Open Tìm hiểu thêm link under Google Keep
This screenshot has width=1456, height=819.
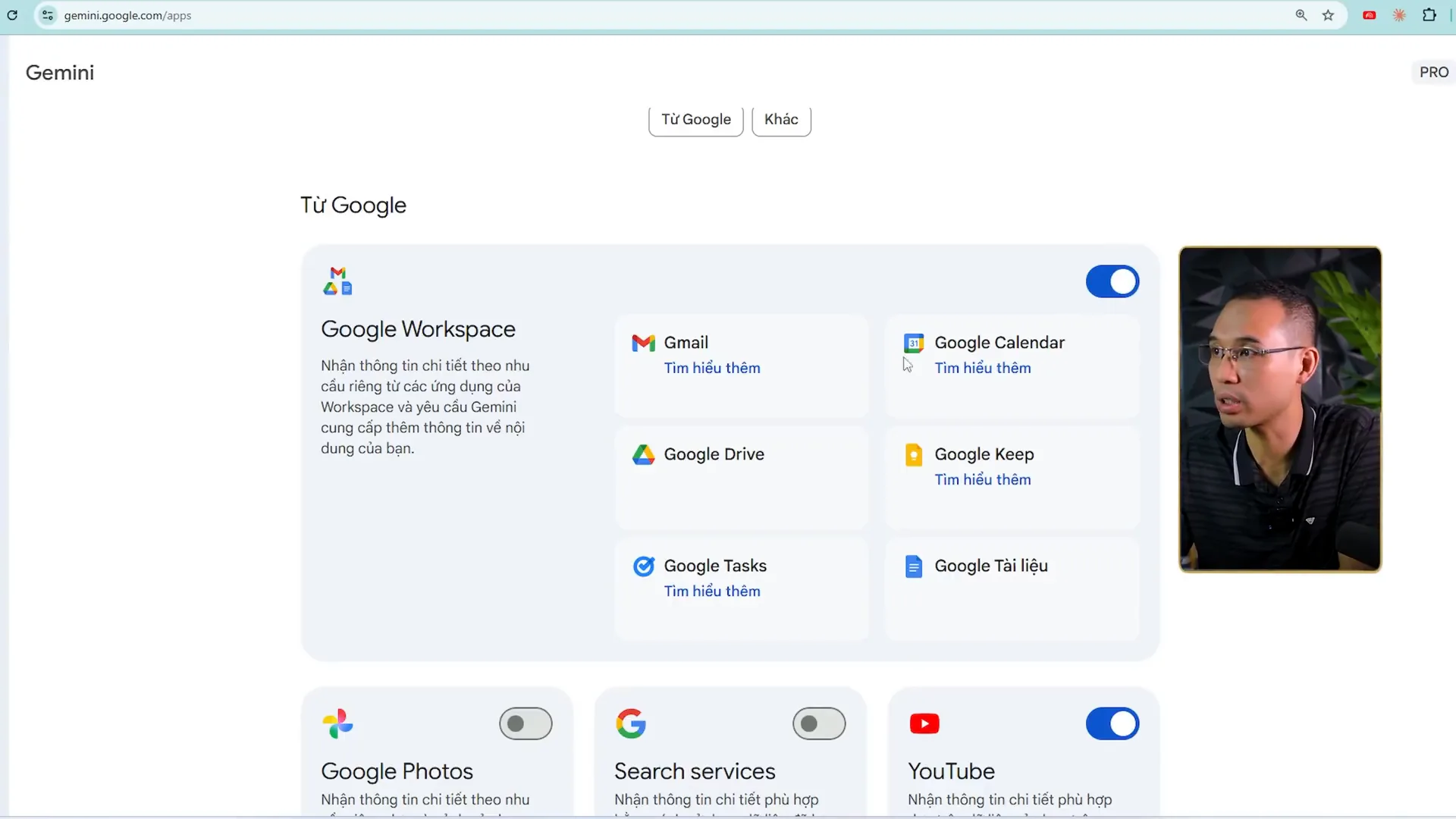coord(983,479)
